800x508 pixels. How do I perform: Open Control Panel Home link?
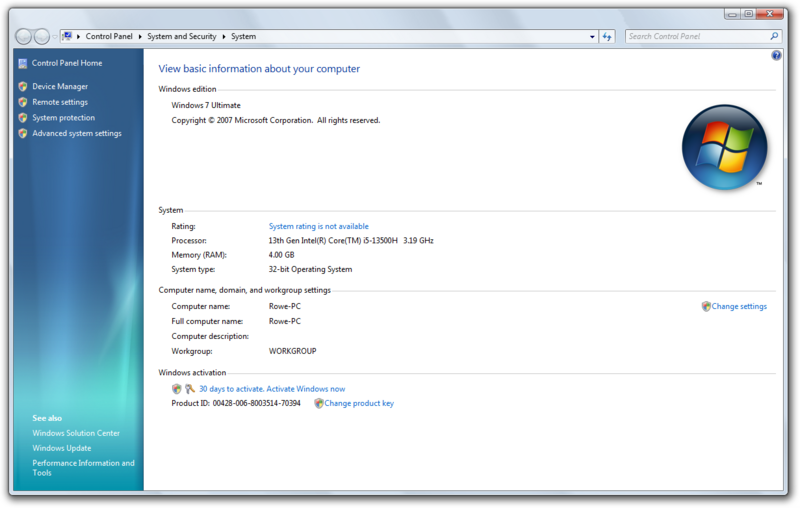tap(67, 63)
